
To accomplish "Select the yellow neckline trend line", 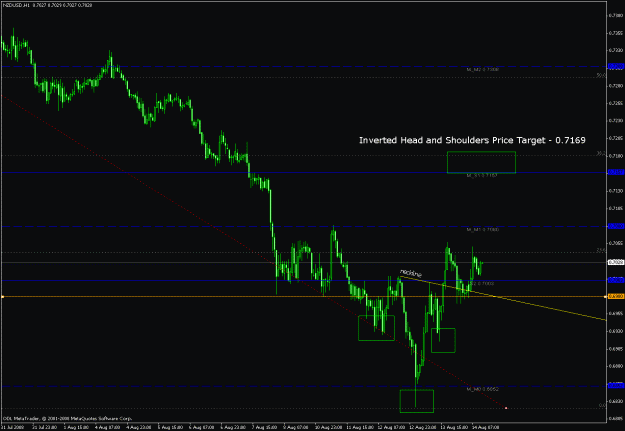I will coord(503,298).
